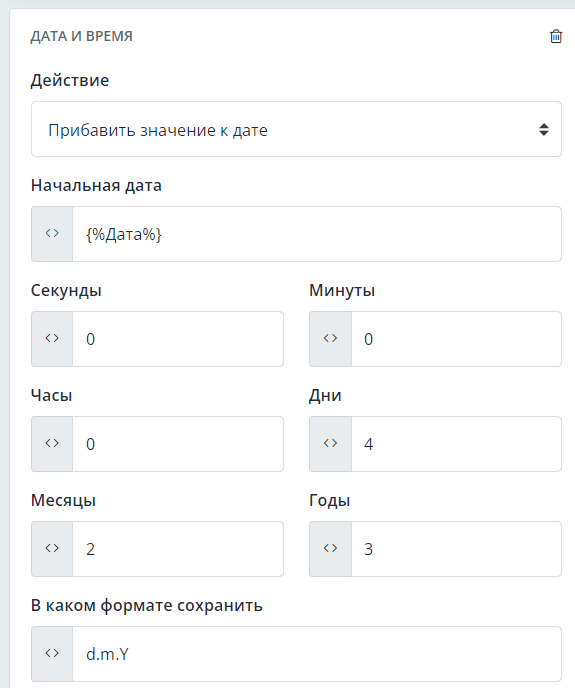Focus the format input containing d.m.Y
The image size is (575, 688).
tap(316, 653)
